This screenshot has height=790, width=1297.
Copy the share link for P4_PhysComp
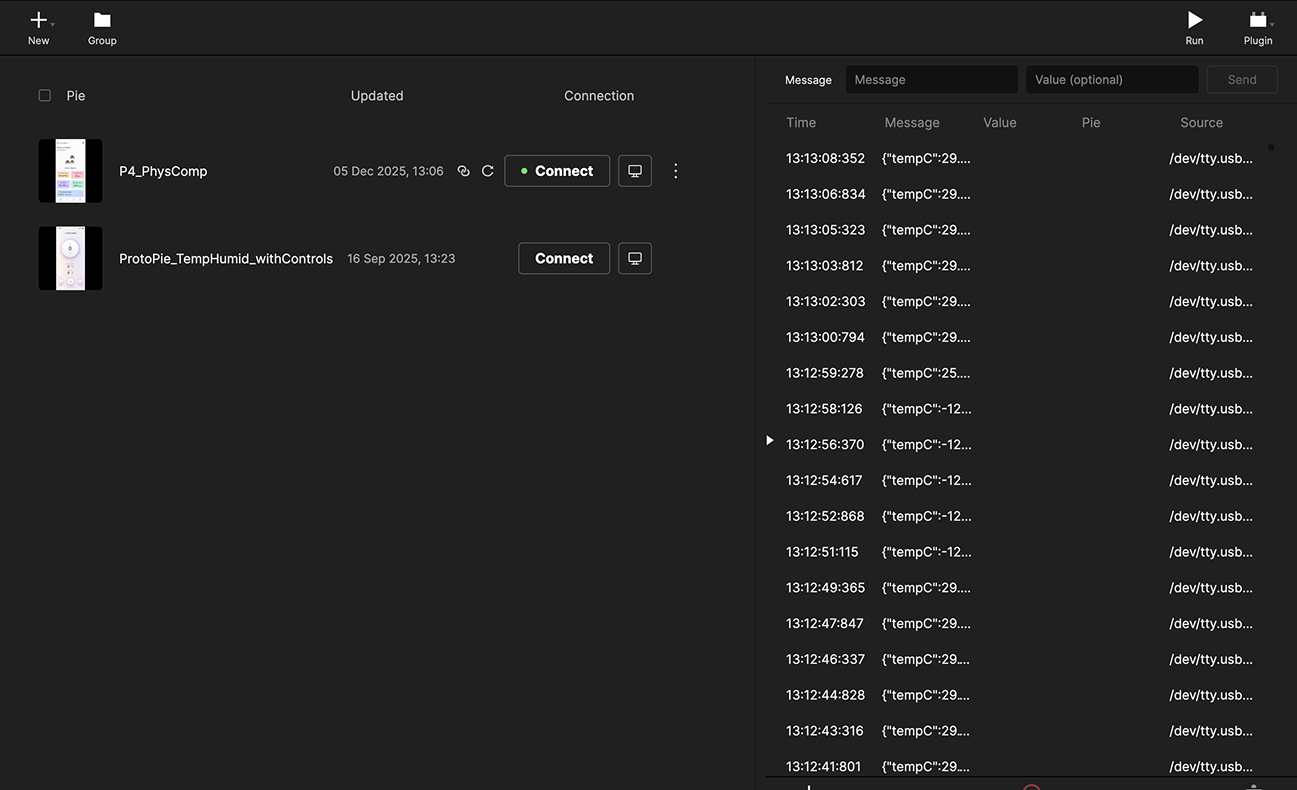point(463,170)
